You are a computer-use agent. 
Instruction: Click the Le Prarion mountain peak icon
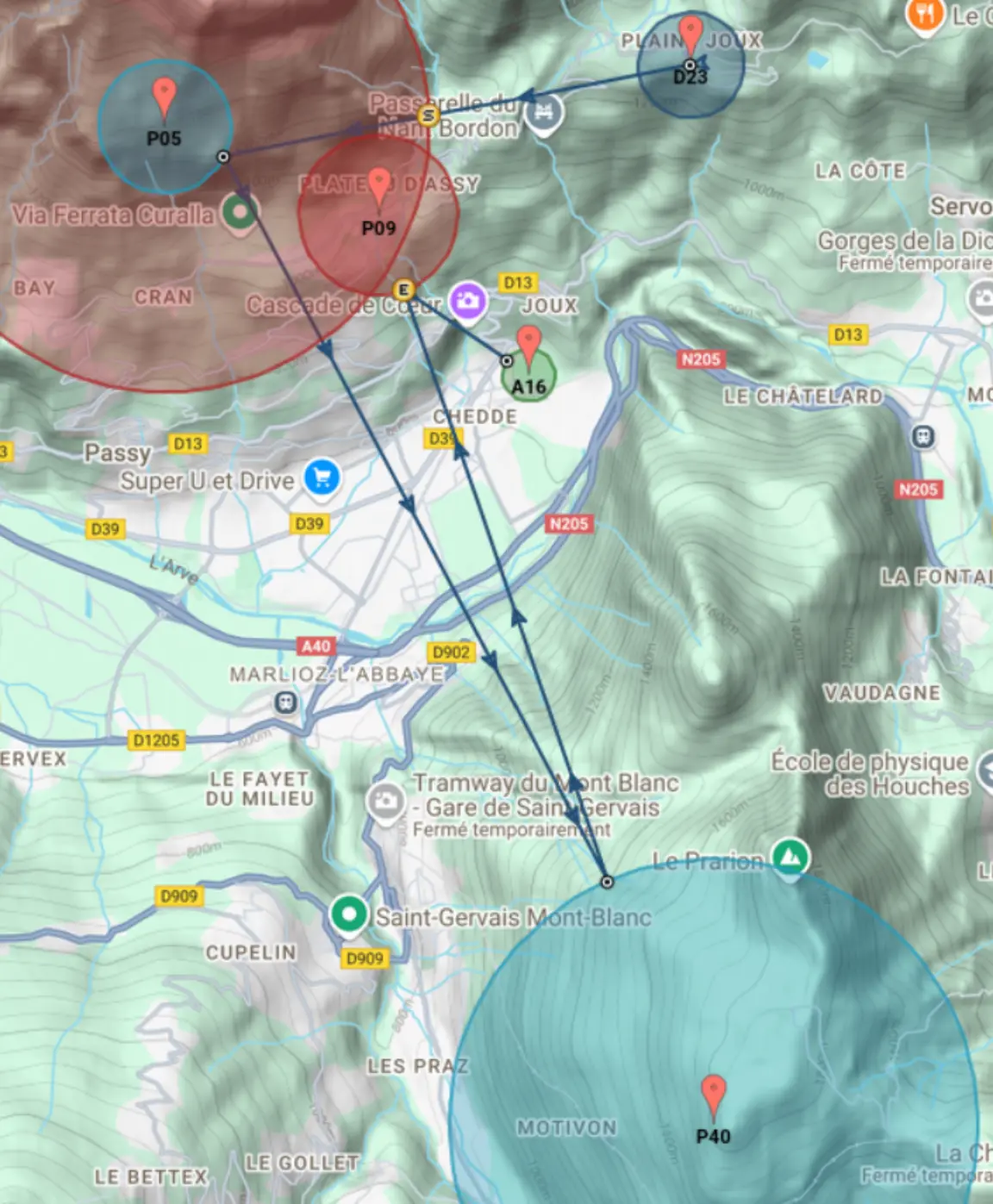click(x=790, y=858)
